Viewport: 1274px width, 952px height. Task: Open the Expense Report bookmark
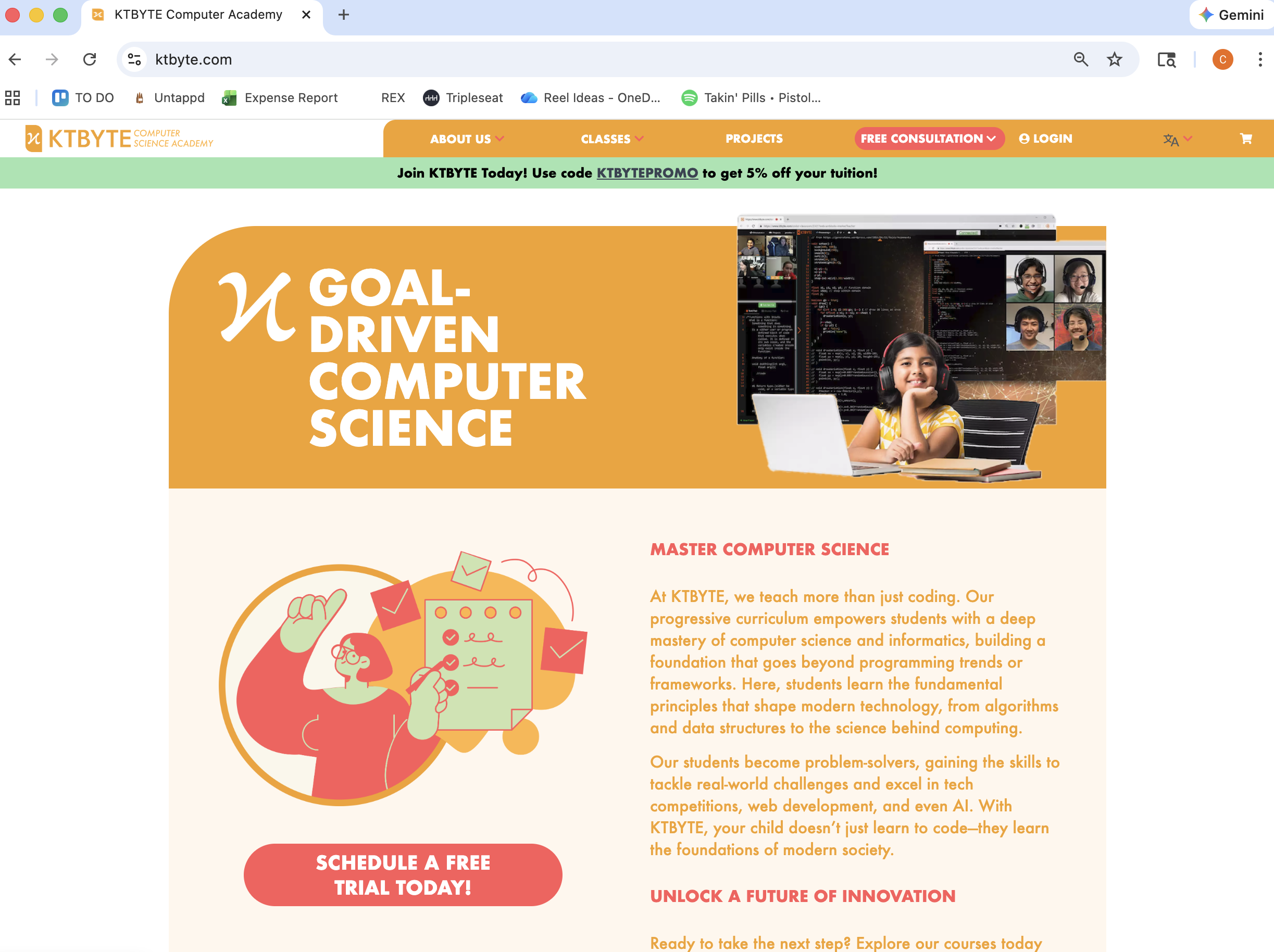280,98
